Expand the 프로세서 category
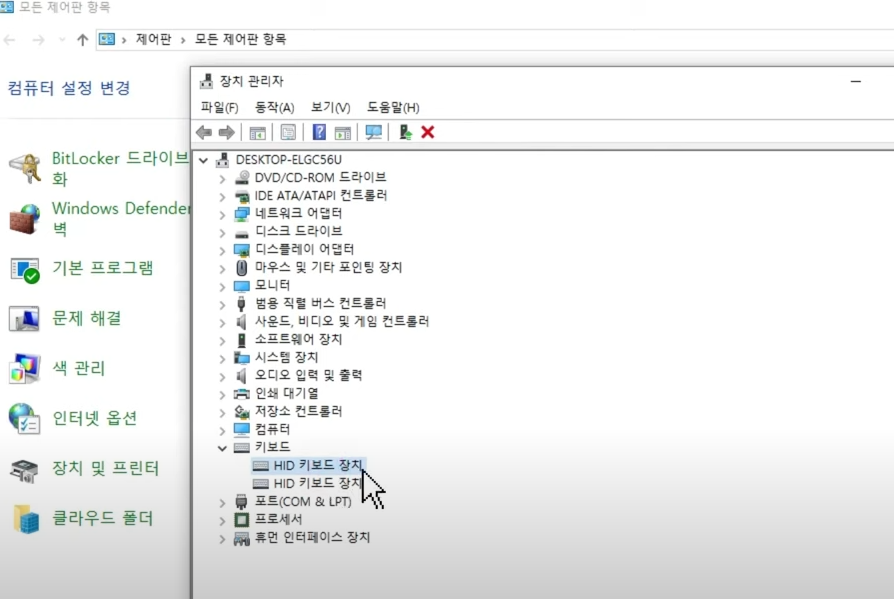The image size is (894, 599). click(221, 519)
